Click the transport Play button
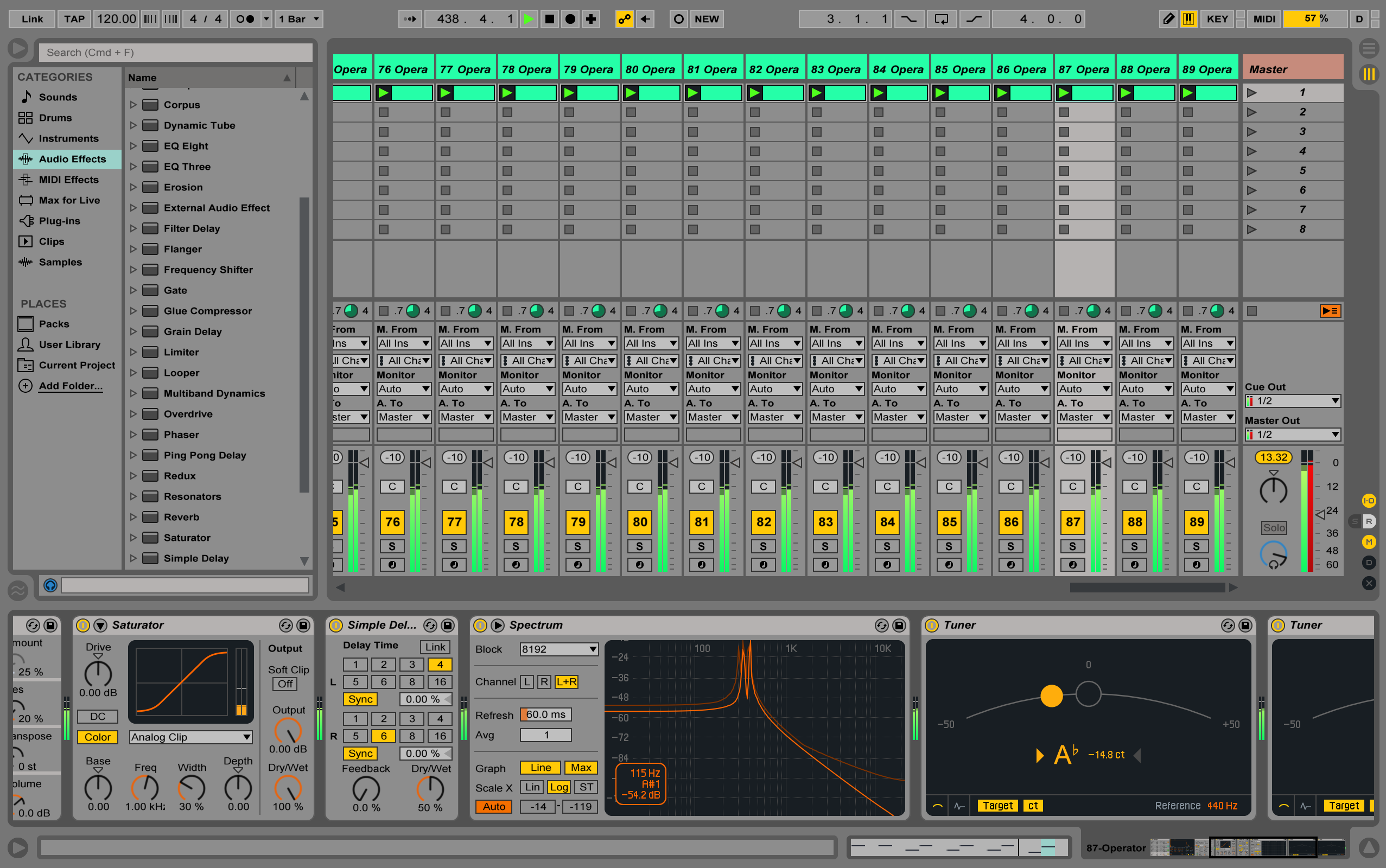The image size is (1386, 868). click(x=528, y=19)
